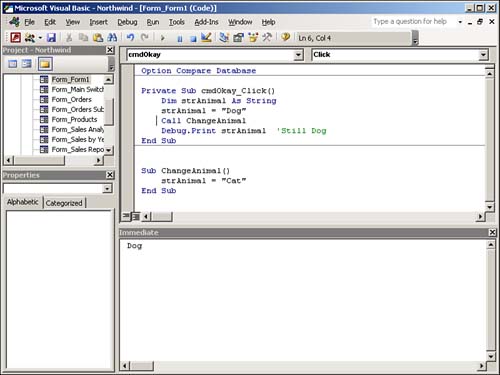Viewport: 500px width, 375px height.
Task: Open the Window menu
Action: tap(240, 22)
